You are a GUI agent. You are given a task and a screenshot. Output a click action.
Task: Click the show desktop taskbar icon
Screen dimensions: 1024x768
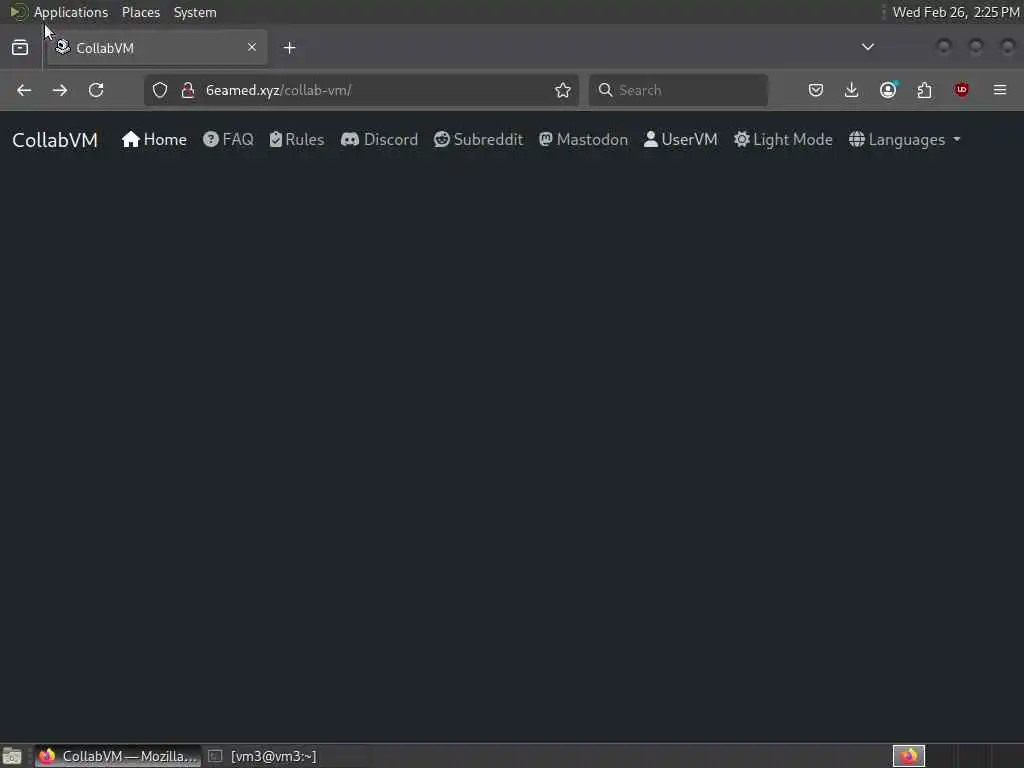[12, 756]
